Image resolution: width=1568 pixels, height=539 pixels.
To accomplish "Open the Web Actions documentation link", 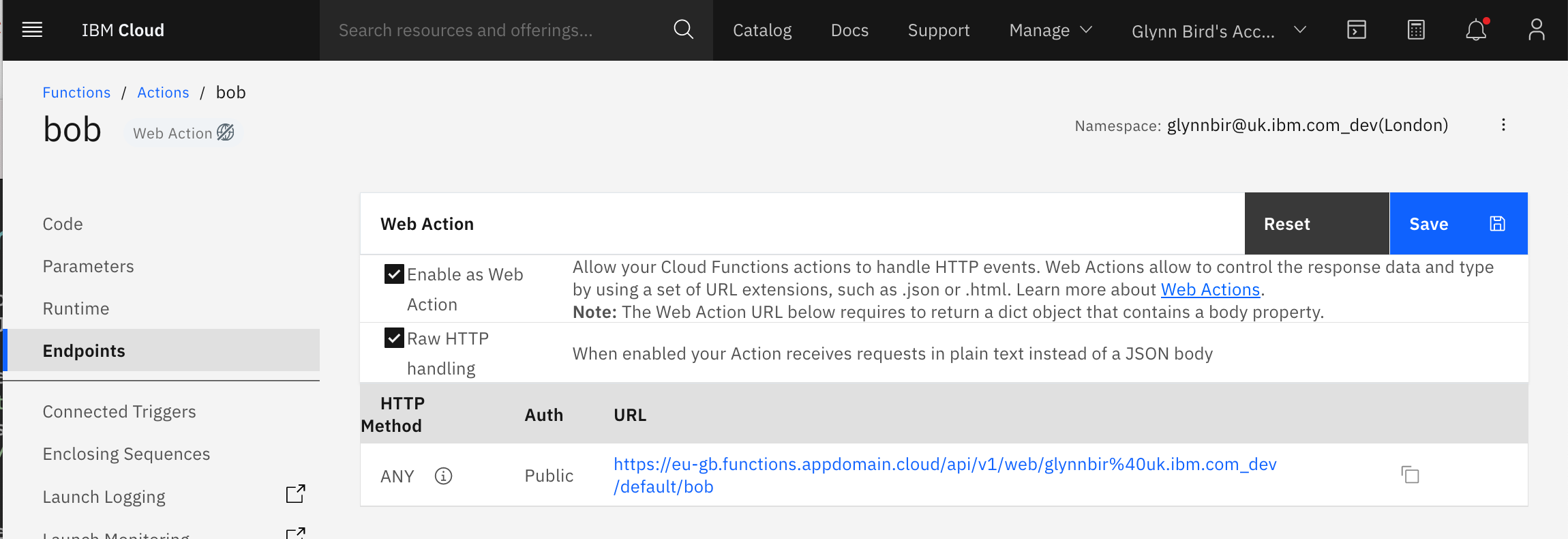I will [1210, 289].
